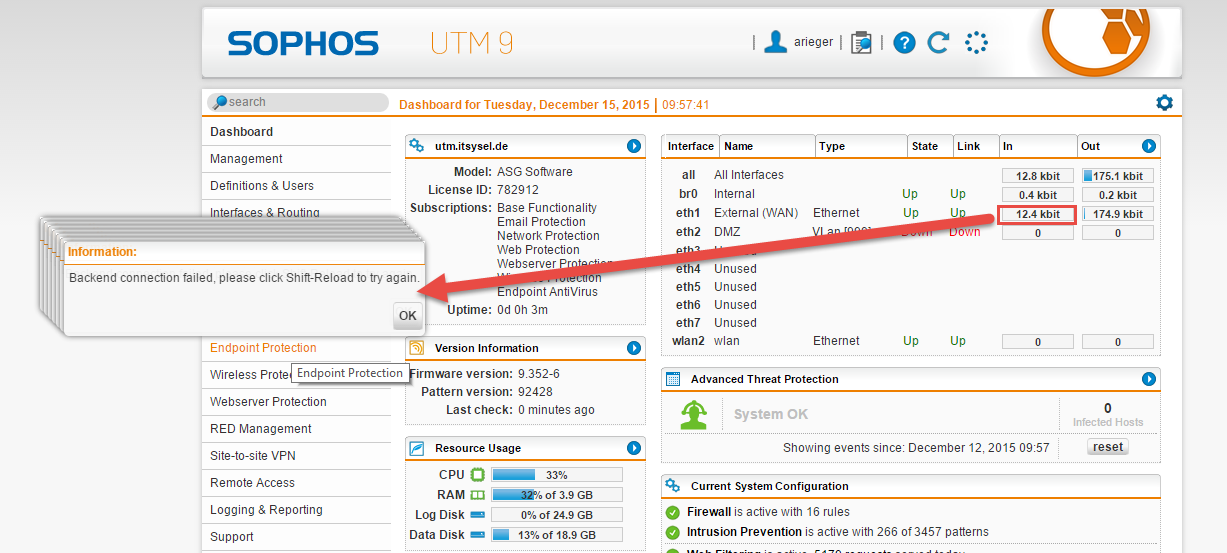The height and width of the screenshot is (553, 1227).
Task: Click the Log Disk 0% usage bar
Action: tap(557, 515)
